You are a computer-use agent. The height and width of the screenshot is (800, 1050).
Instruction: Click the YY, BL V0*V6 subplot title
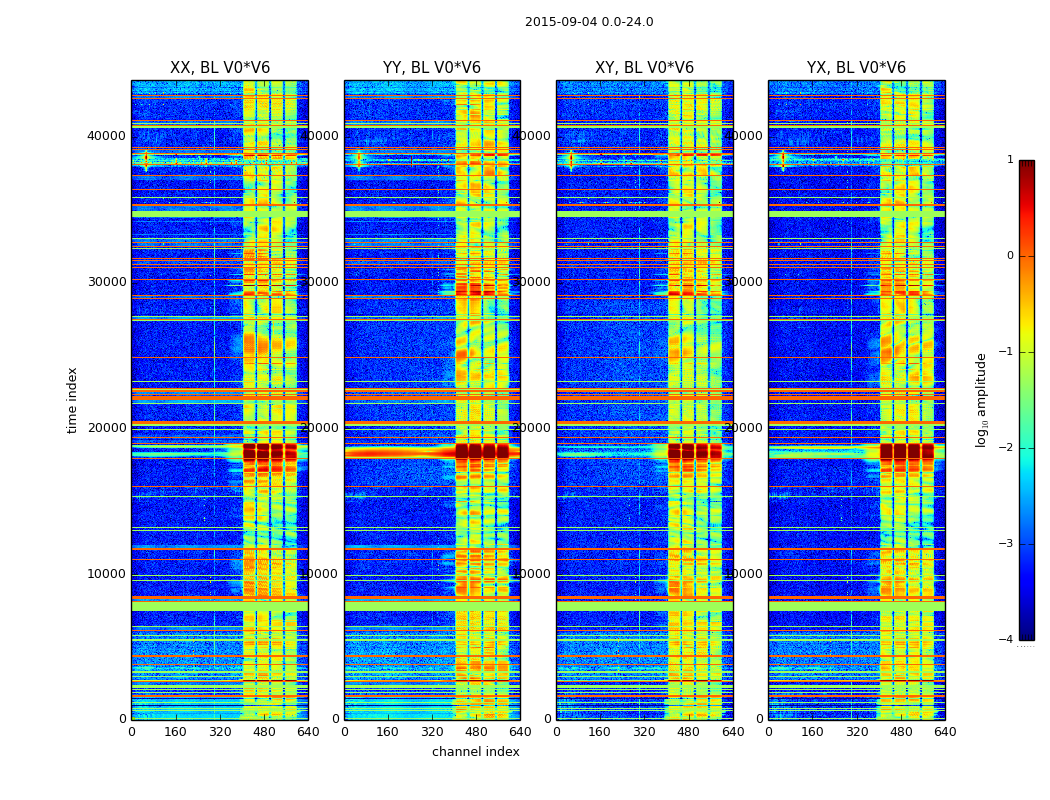pyautogui.click(x=432, y=68)
